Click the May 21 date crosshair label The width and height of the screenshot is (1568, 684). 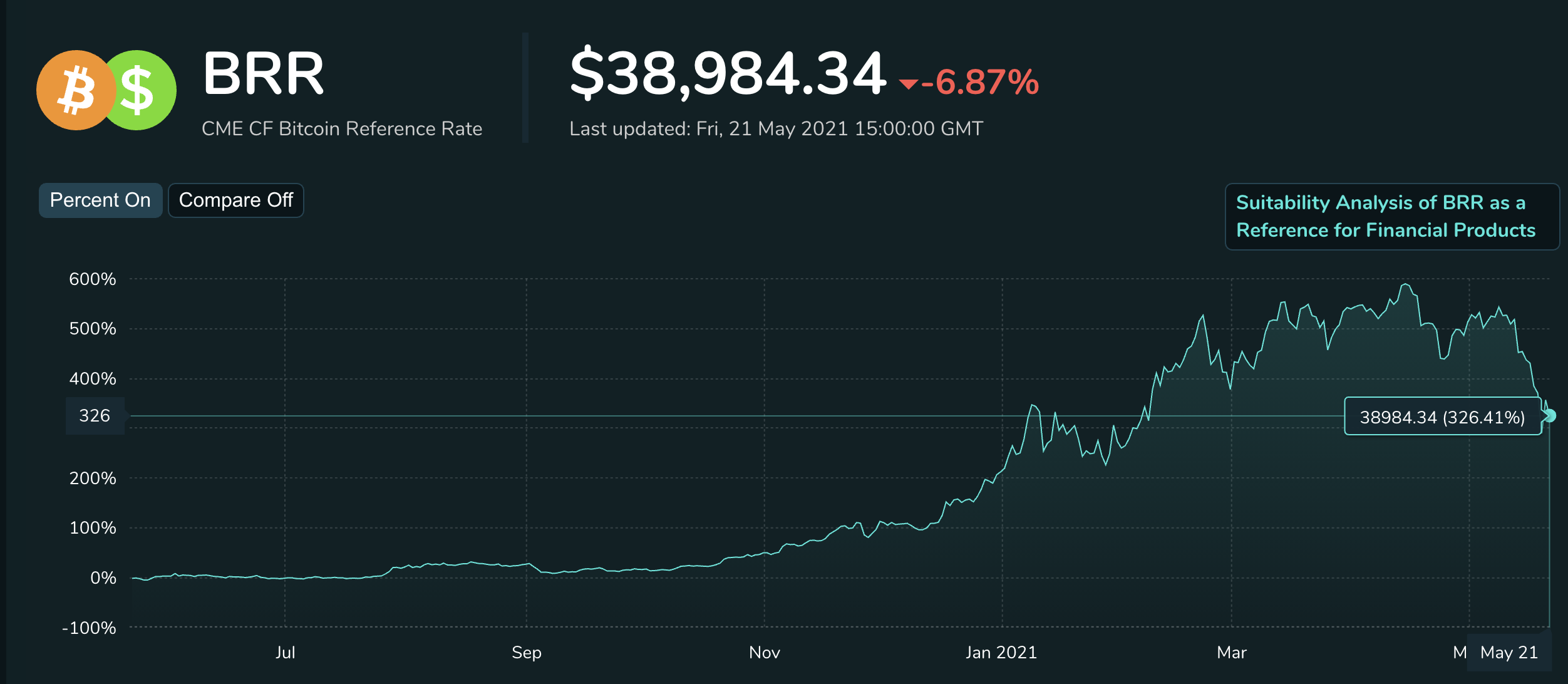1509,653
